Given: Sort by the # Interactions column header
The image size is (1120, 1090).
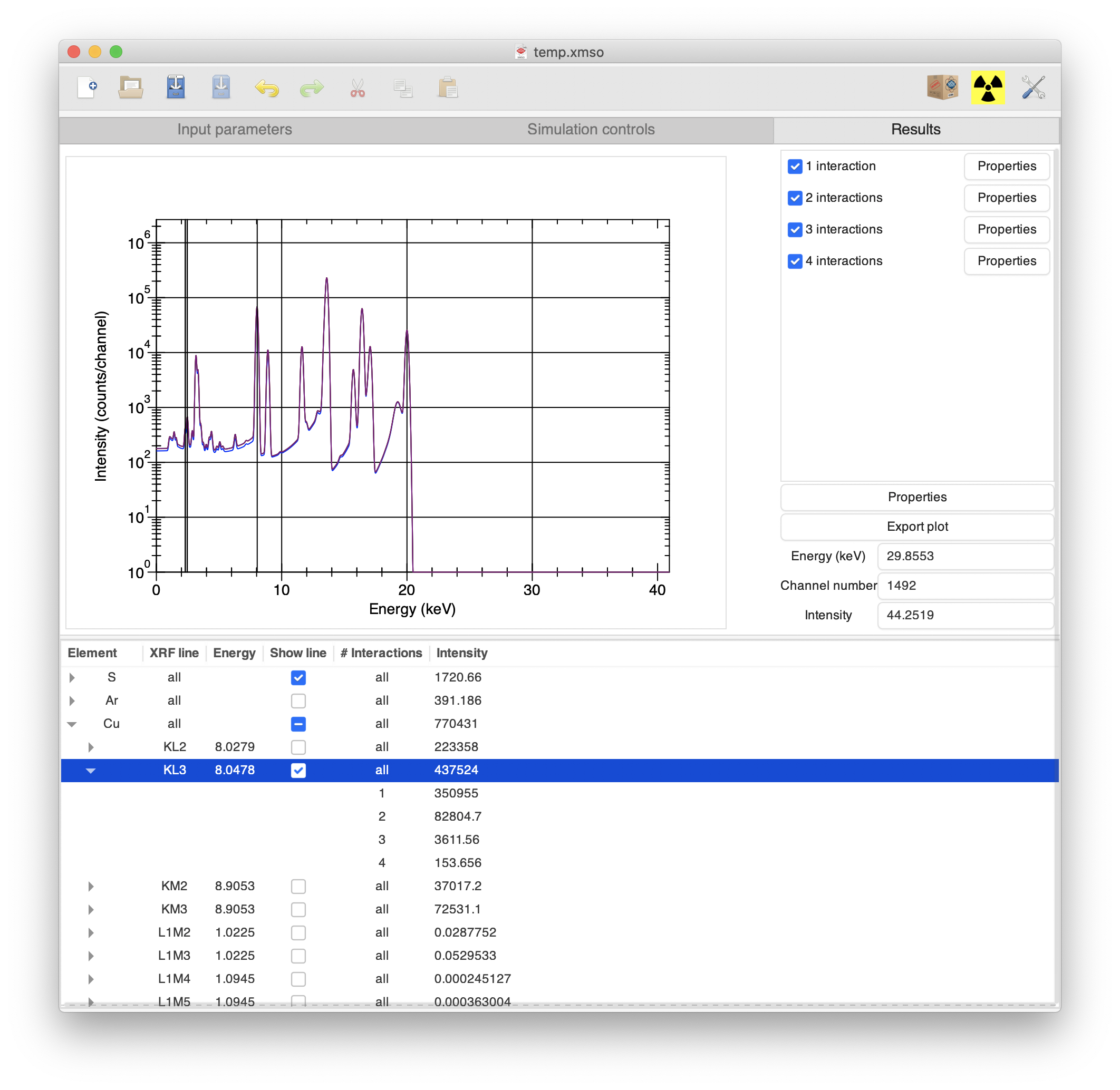Looking at the screenshot, I should click(x=381, y=653).
